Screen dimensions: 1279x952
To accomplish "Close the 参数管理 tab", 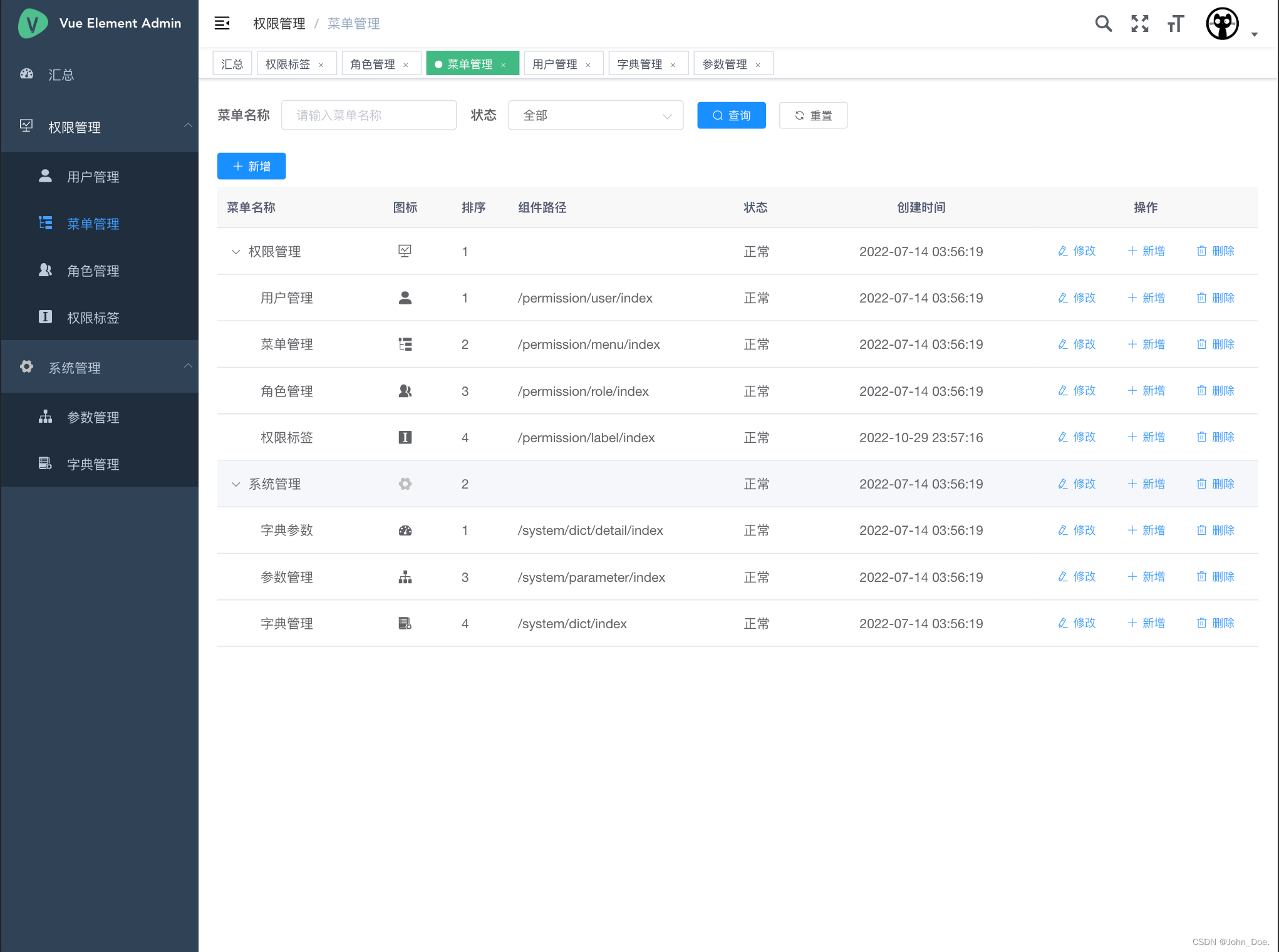I will (x=758, y=65).
